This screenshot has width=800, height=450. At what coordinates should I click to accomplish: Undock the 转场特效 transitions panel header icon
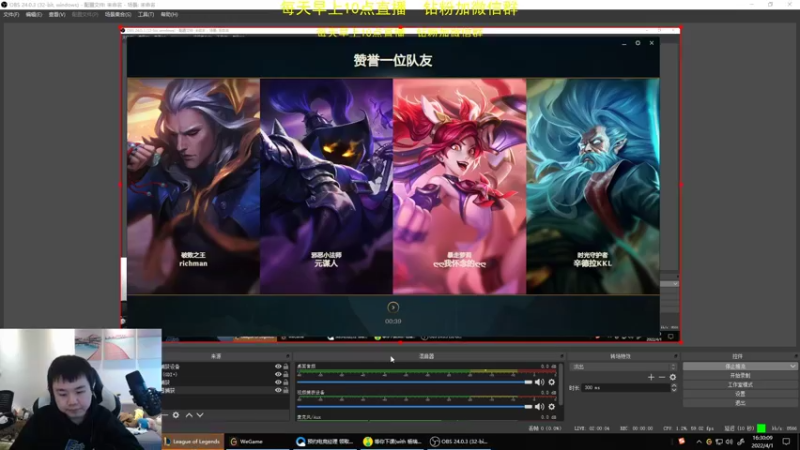pos(676,356)
